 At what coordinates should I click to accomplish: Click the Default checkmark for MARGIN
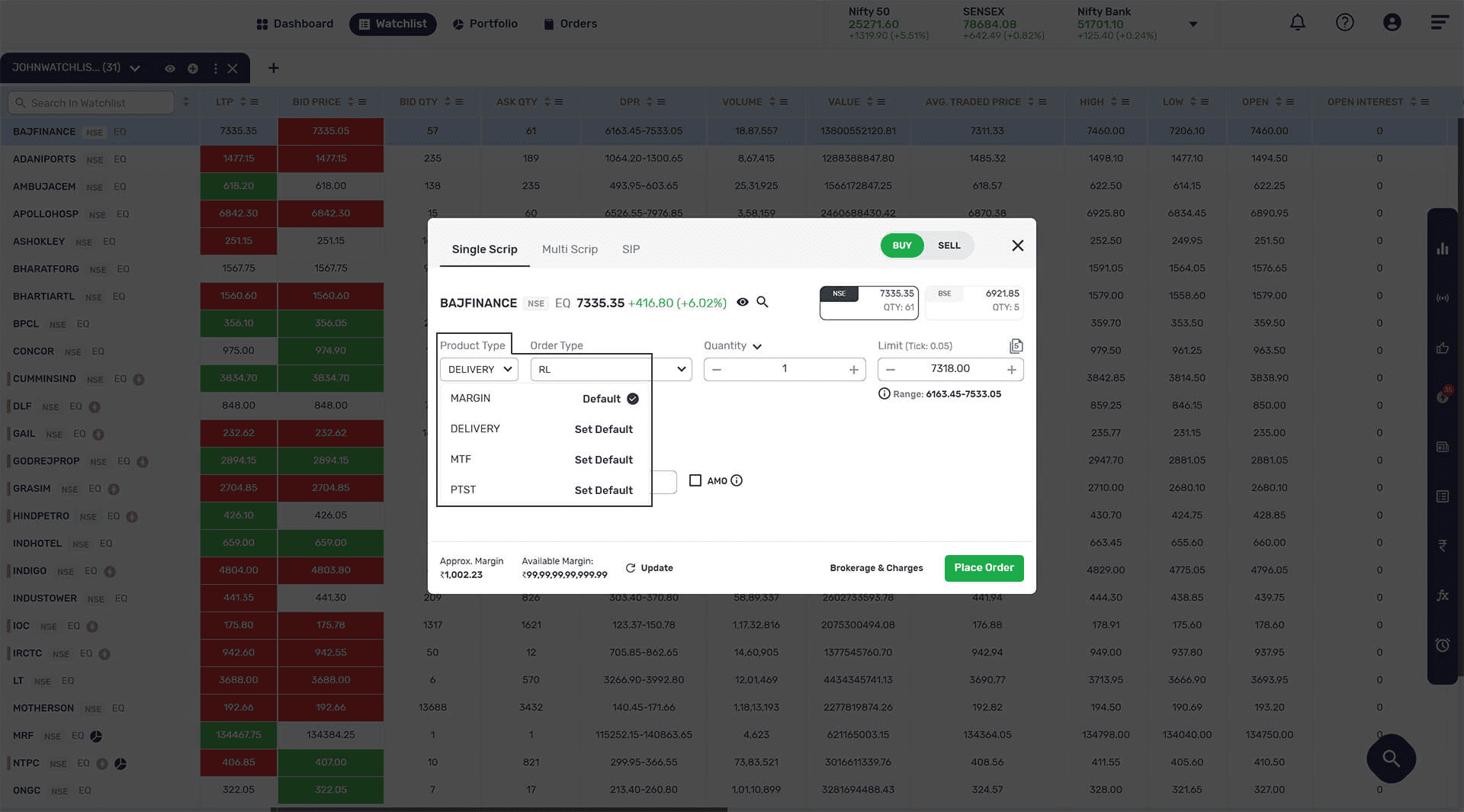633,399
